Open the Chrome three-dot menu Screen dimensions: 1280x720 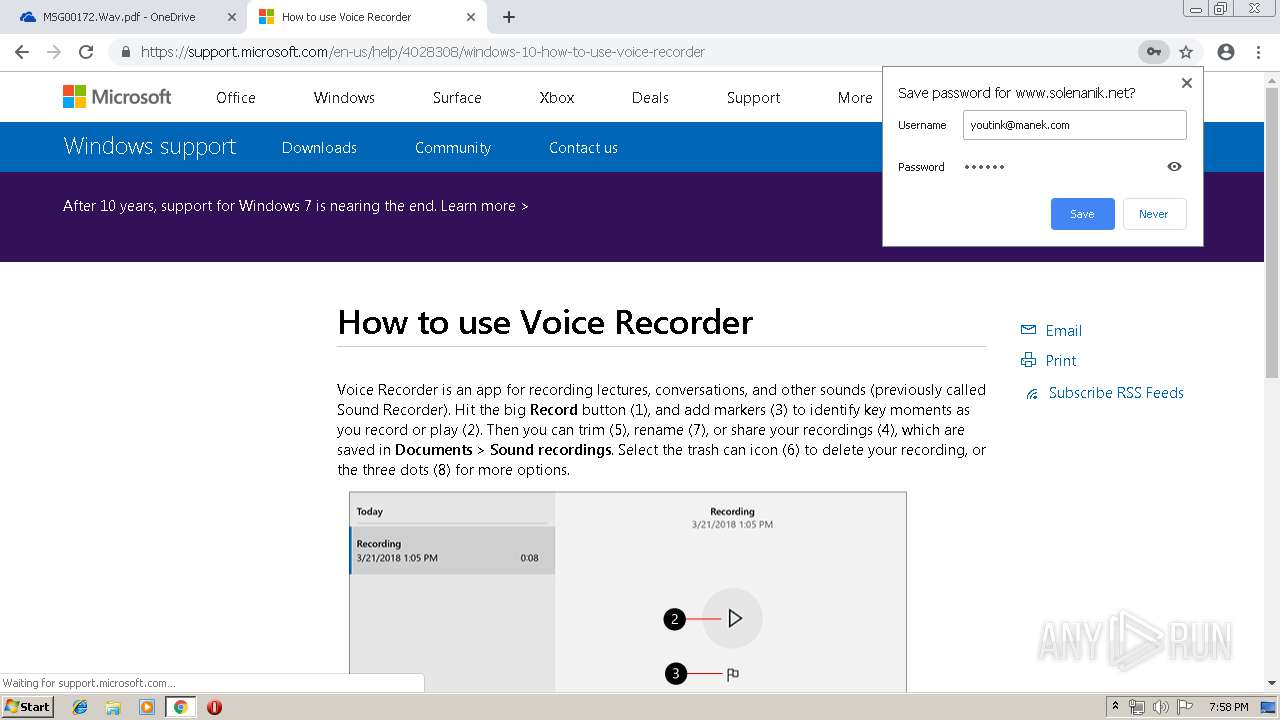[x=1258, y=52]
